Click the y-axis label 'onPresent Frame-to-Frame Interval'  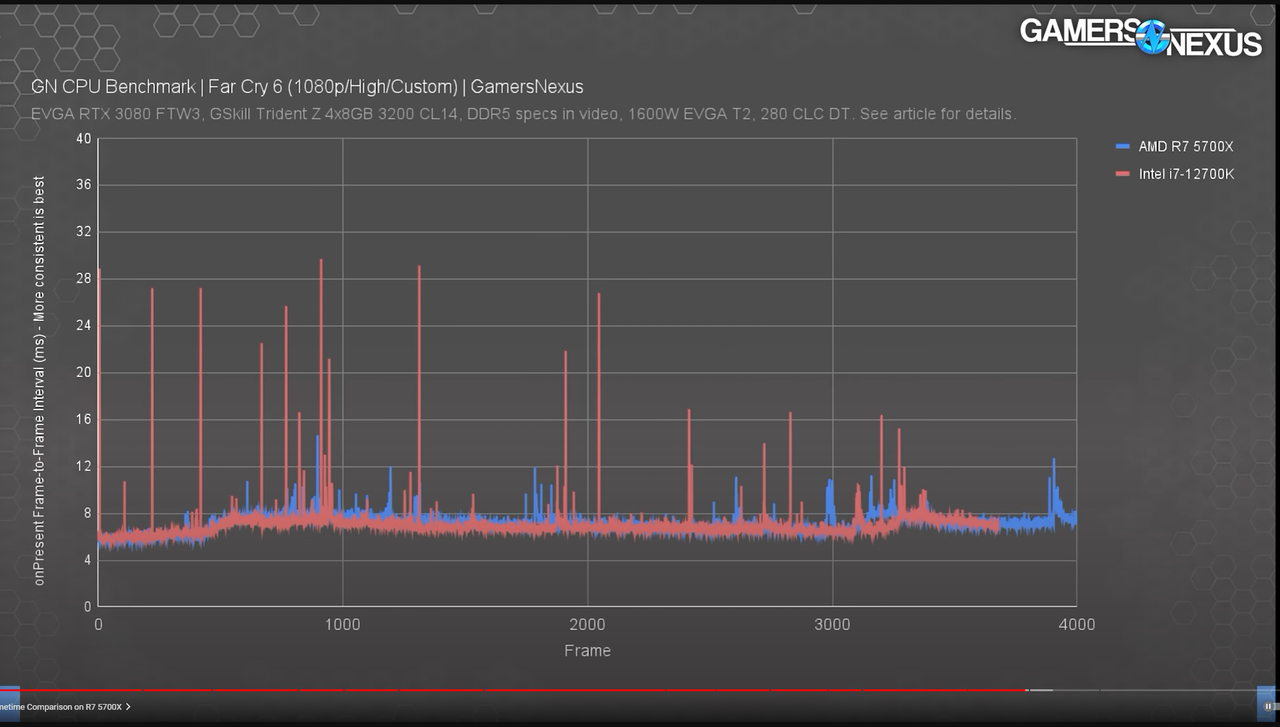pos(40,381)
